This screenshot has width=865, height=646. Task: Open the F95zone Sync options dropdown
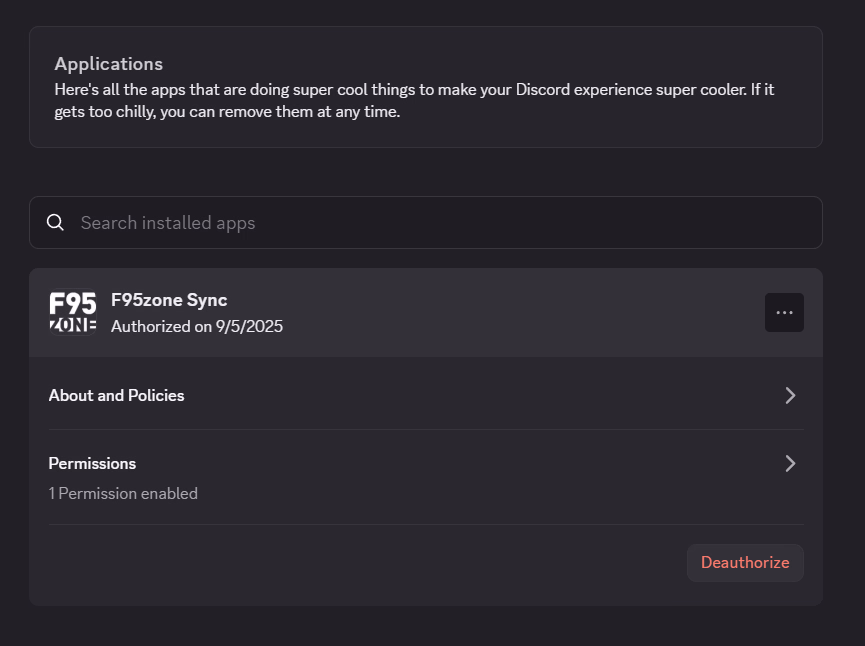point(784,312)
